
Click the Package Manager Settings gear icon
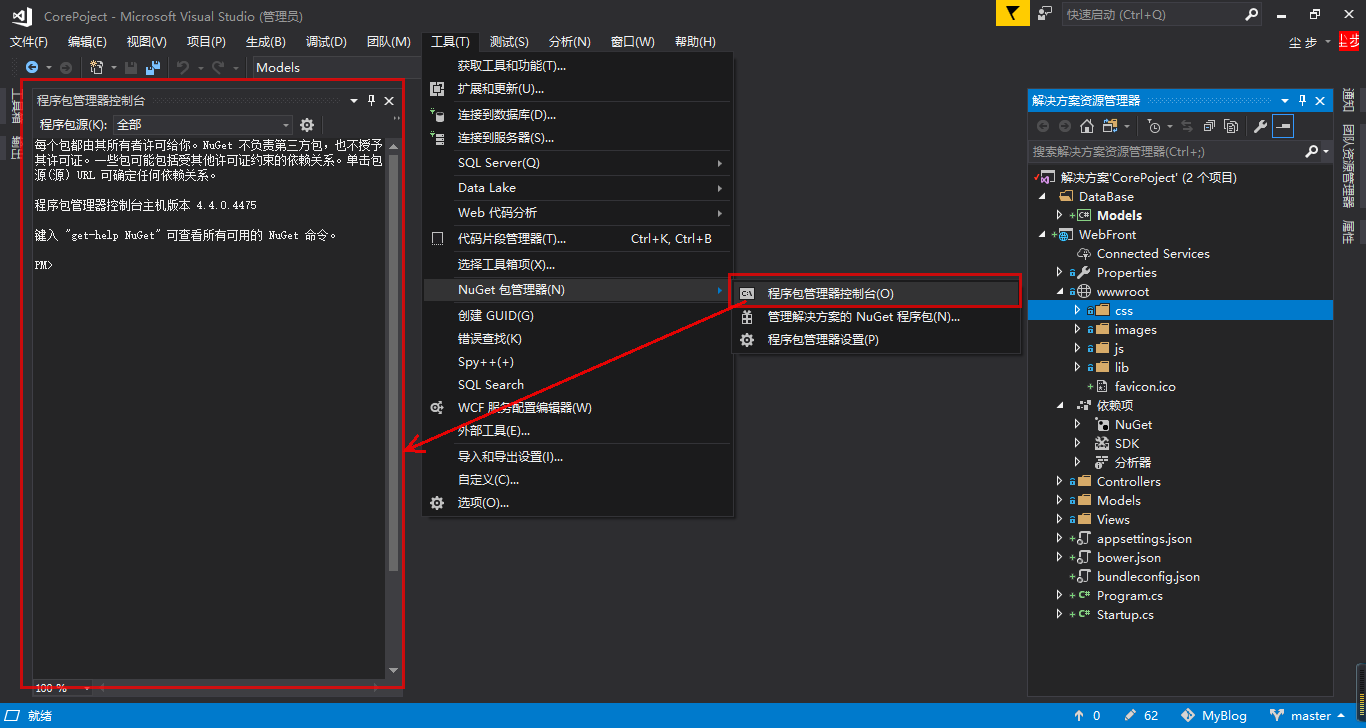pyautogui.click(x=747, y=340)
